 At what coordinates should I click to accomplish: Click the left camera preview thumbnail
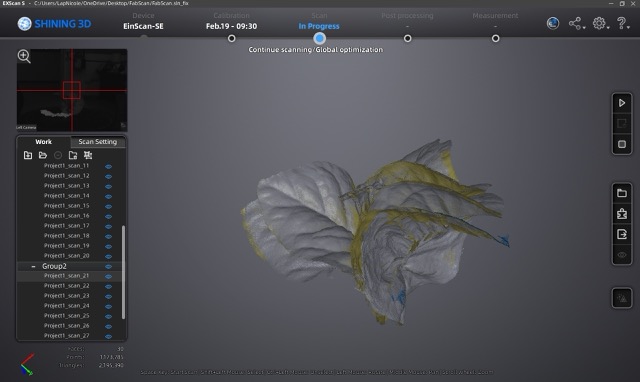click(72, 90)
